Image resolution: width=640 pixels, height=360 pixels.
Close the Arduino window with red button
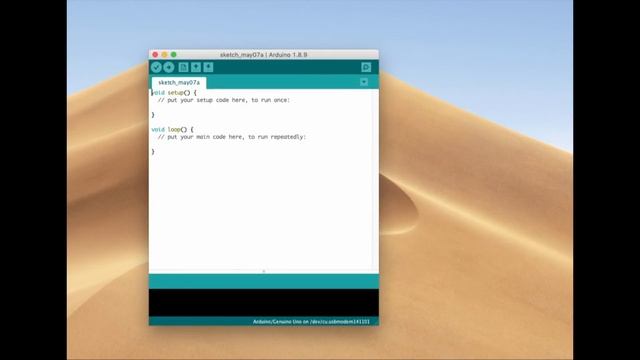[x=155, y=55]
